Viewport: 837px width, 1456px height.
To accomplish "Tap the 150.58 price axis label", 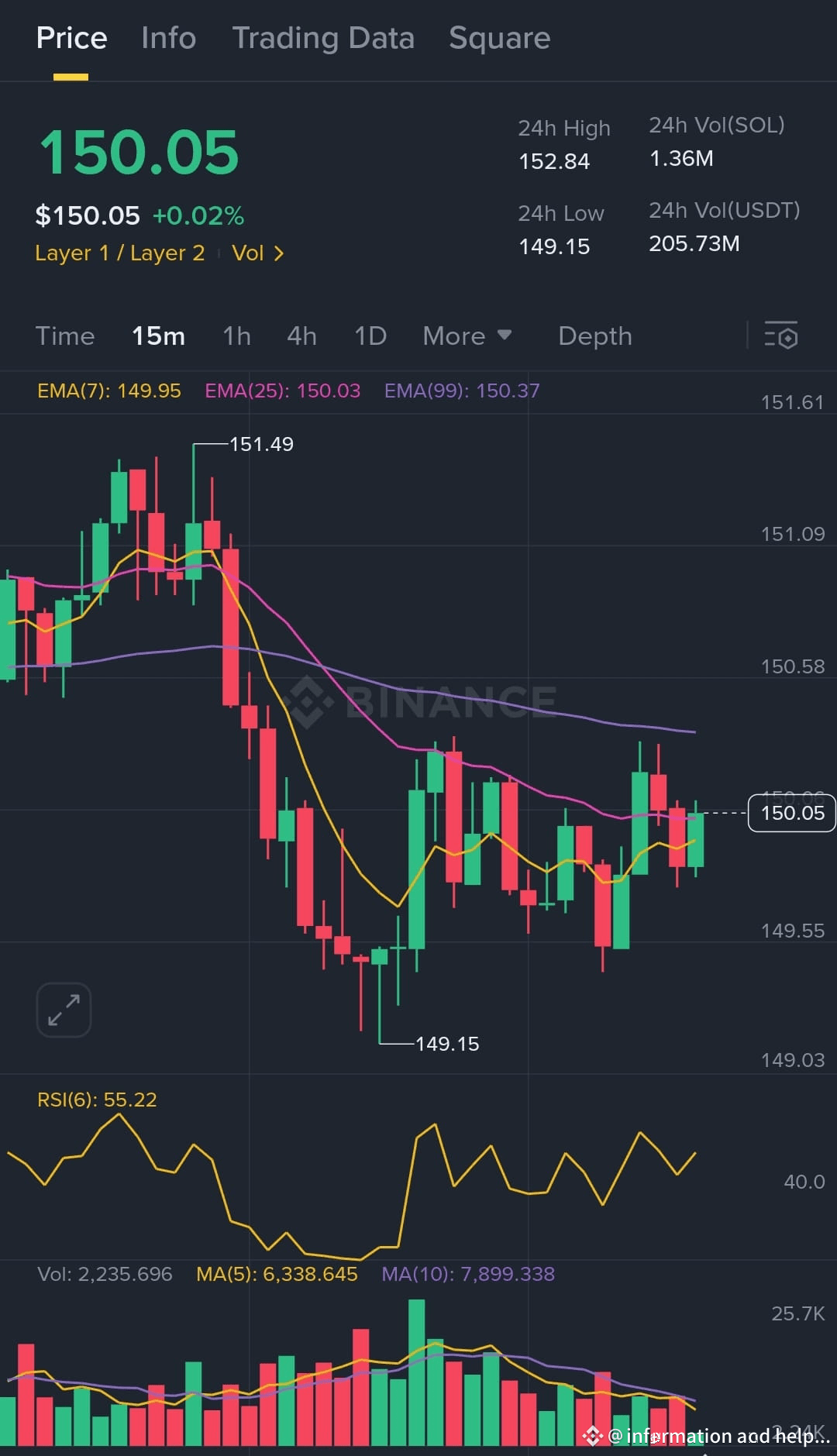I will [792, 666].
